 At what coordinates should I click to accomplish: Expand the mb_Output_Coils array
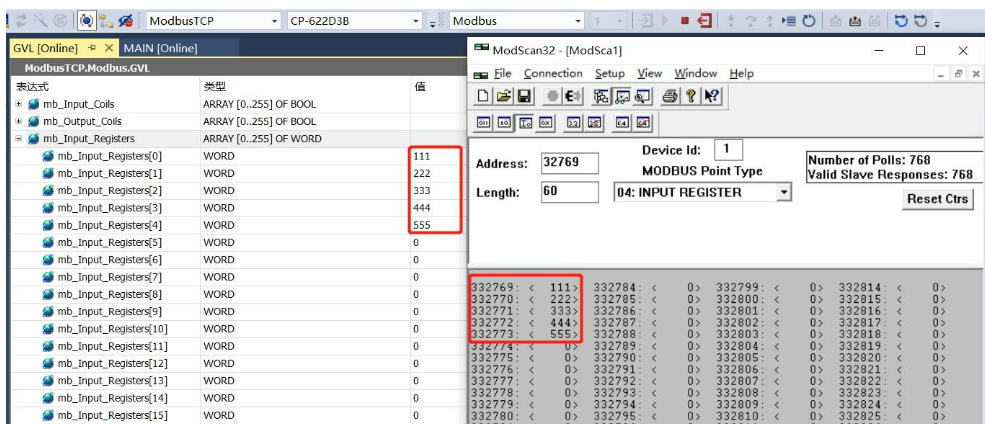[19, 121]
